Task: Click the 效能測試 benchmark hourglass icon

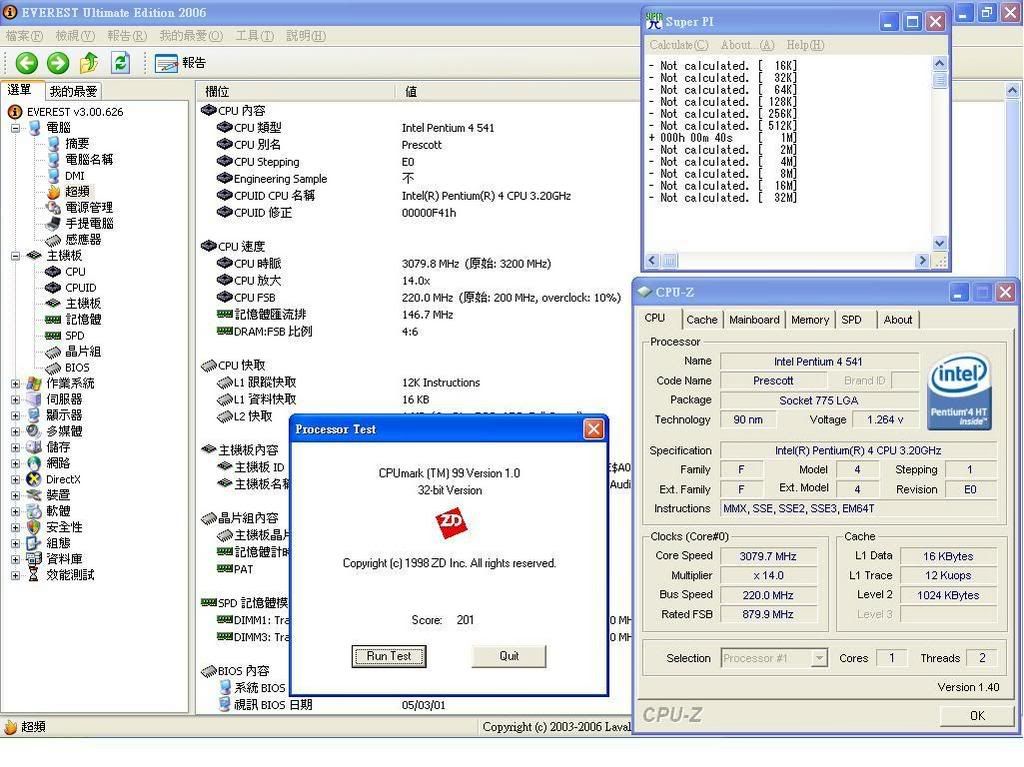Action: [x=34, y=575]
